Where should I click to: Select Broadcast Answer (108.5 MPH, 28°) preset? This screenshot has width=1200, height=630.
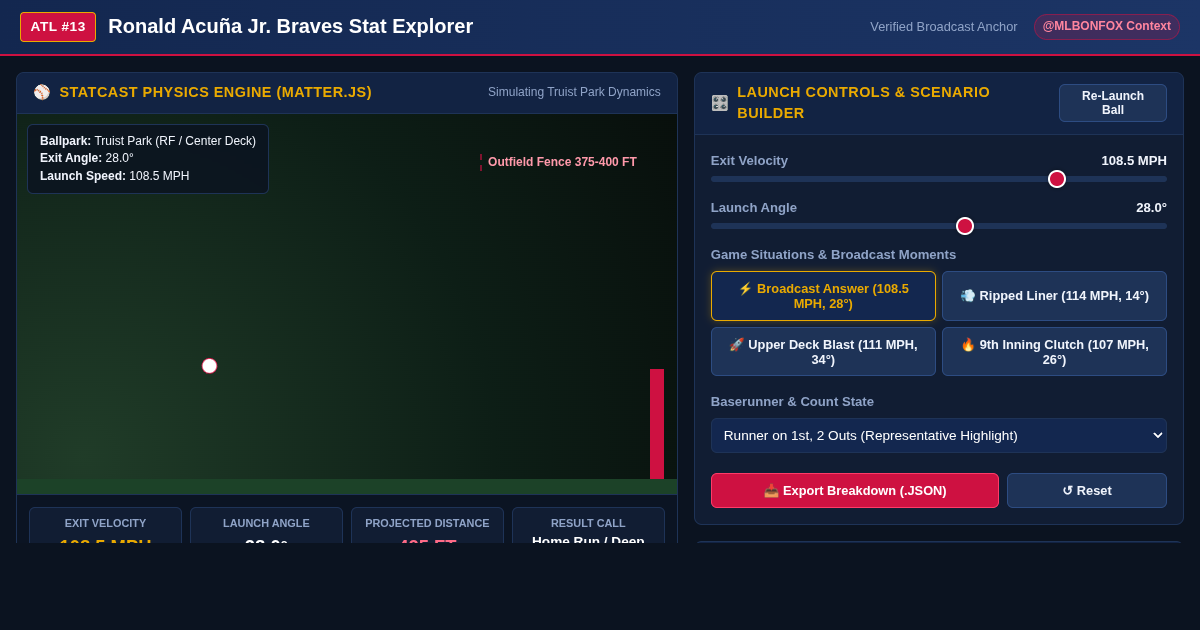pos(823,296)
